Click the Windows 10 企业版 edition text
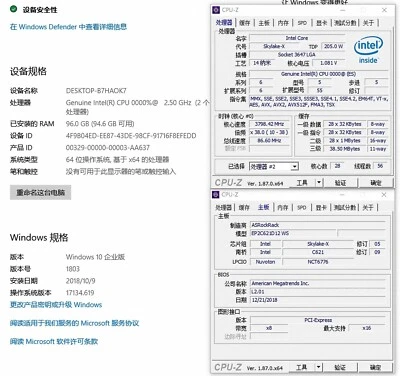This screenshot has height=376, width=400. point(95,257)
